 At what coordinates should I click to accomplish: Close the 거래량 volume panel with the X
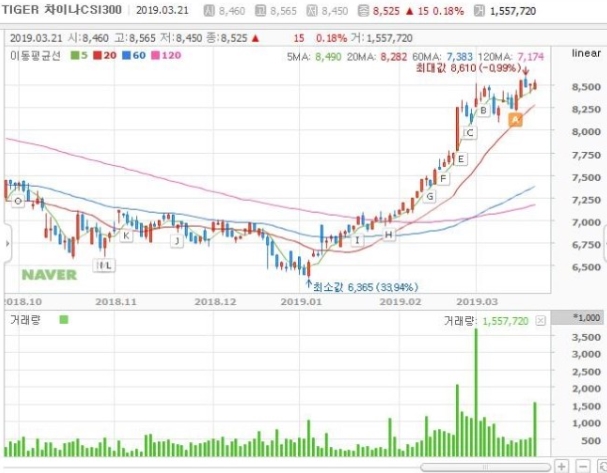(x=541, y=321)
